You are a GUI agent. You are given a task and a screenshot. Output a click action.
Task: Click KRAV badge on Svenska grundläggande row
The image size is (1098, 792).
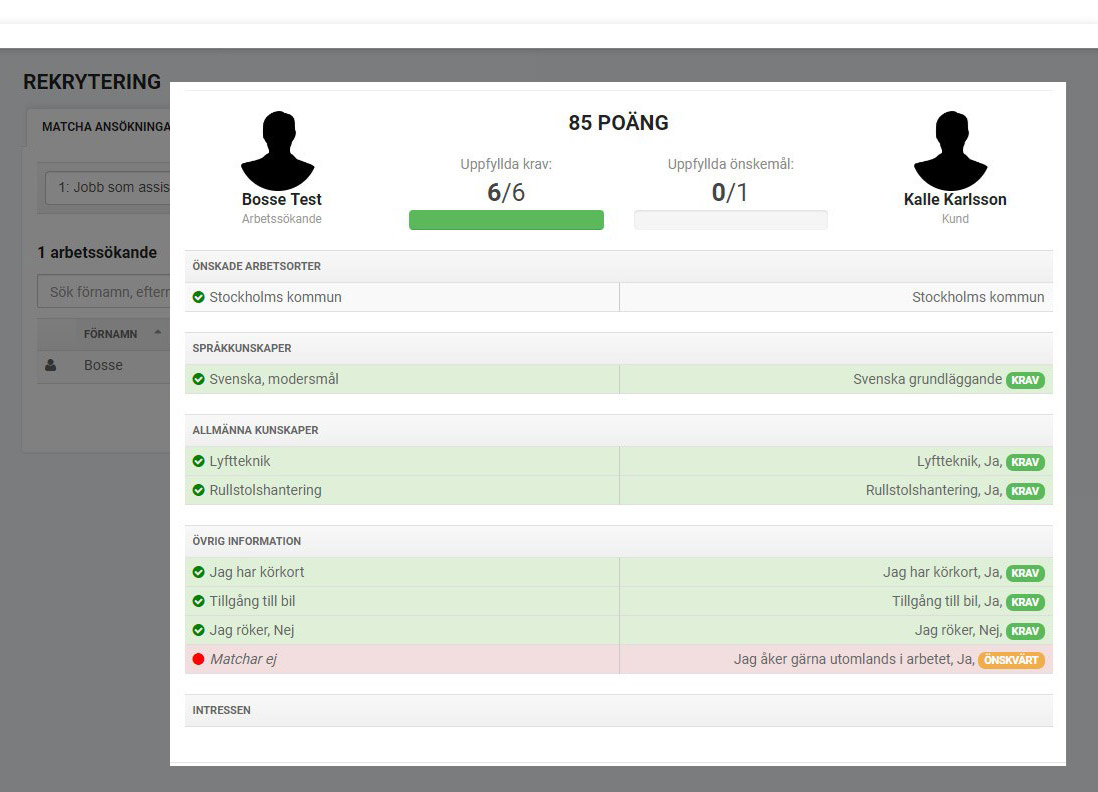1025,380
